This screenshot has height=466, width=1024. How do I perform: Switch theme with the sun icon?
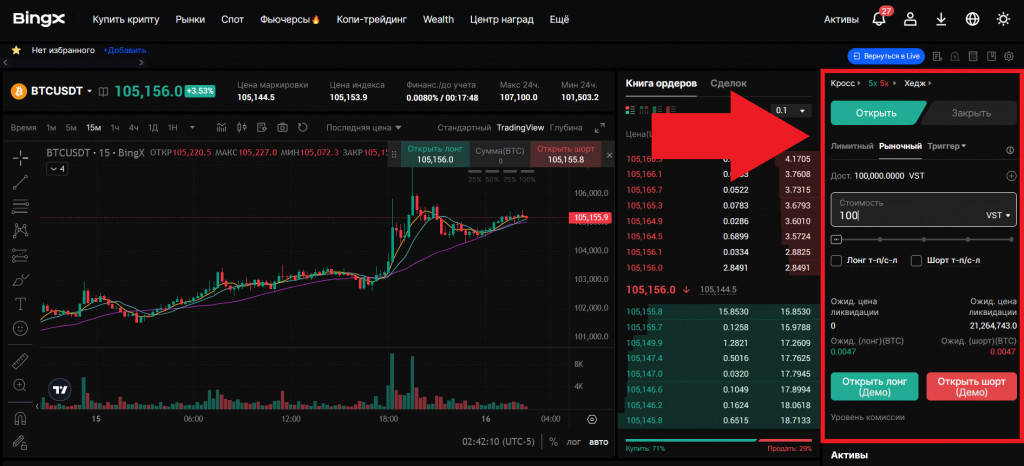(1004, 19)
